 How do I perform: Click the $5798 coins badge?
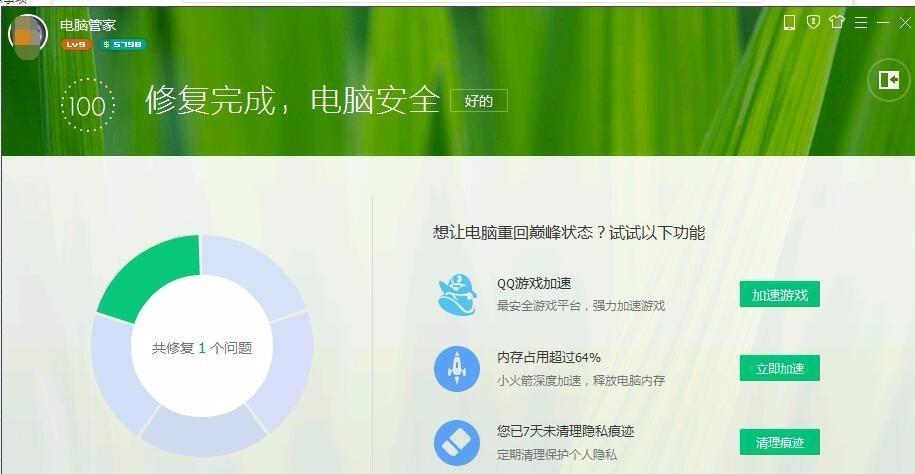coord(122,44)
